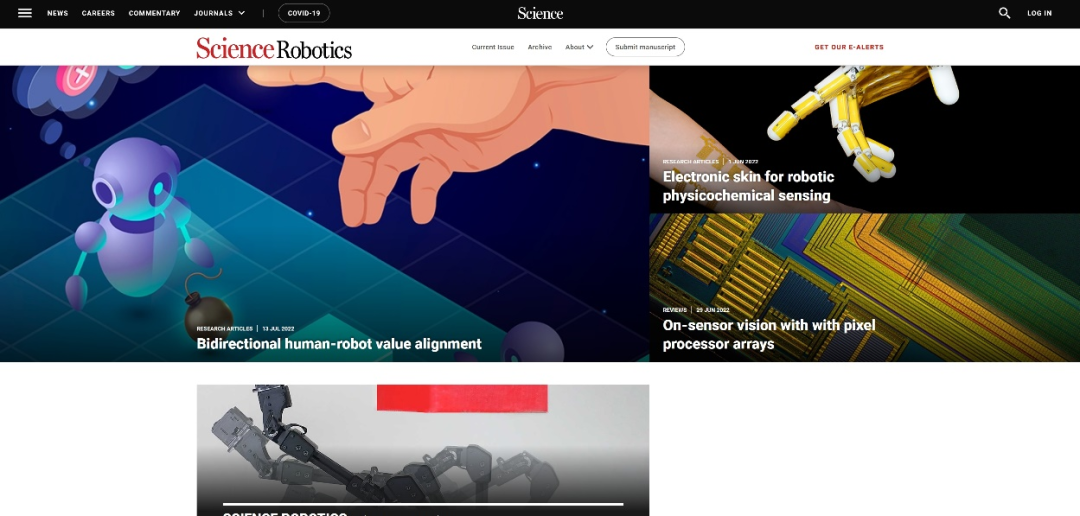Viewport: 1080px width, 516px height.
Task: Open the News menu item
Action: 58,13
